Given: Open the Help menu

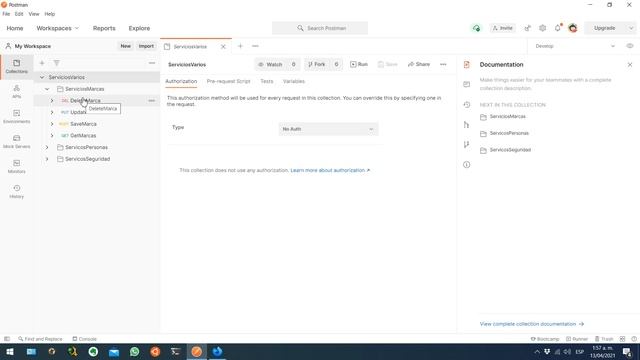Looking at the screenshot, I should [49, 14].
